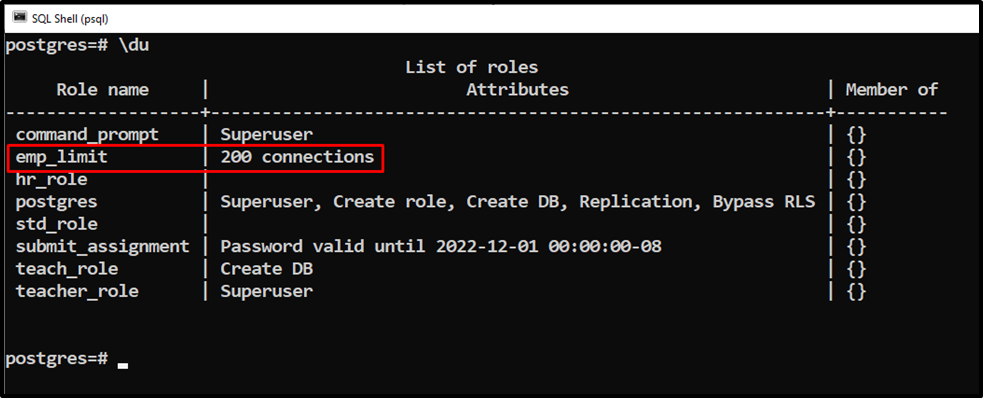
Task: Click the \du command at the prompt
Action: pyautogui.click(x=134, y=46)
